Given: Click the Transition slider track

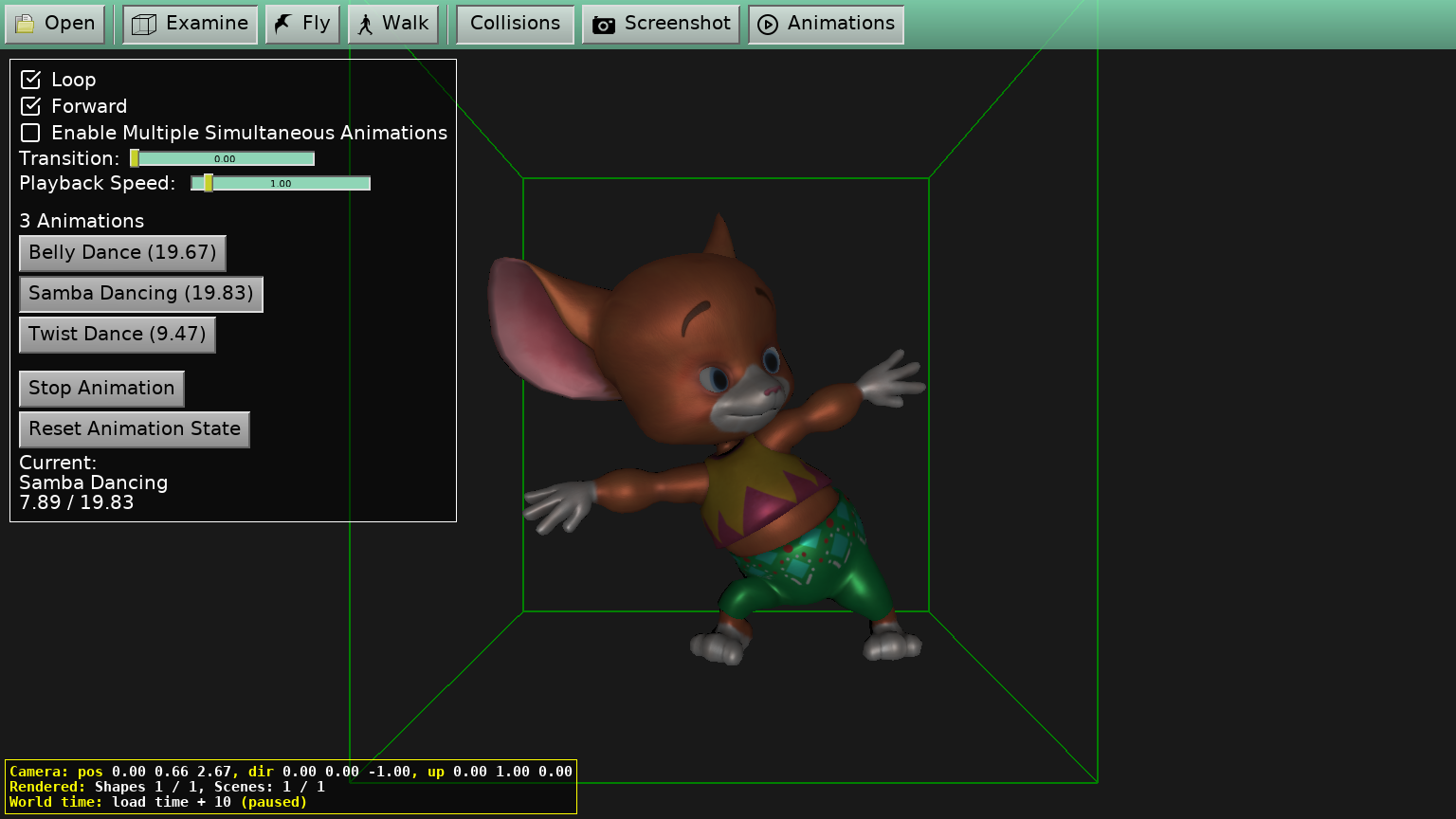Looking at the screenshot, I should point(223,159).
